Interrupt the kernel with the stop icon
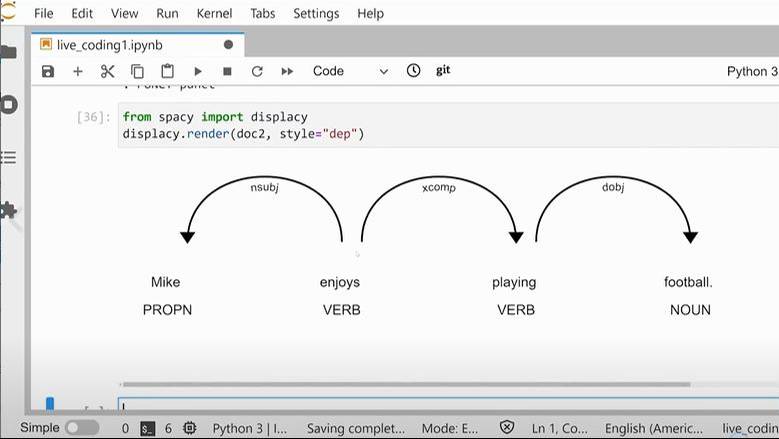Screen dimensions: 779x439 [x=228, y=72]
